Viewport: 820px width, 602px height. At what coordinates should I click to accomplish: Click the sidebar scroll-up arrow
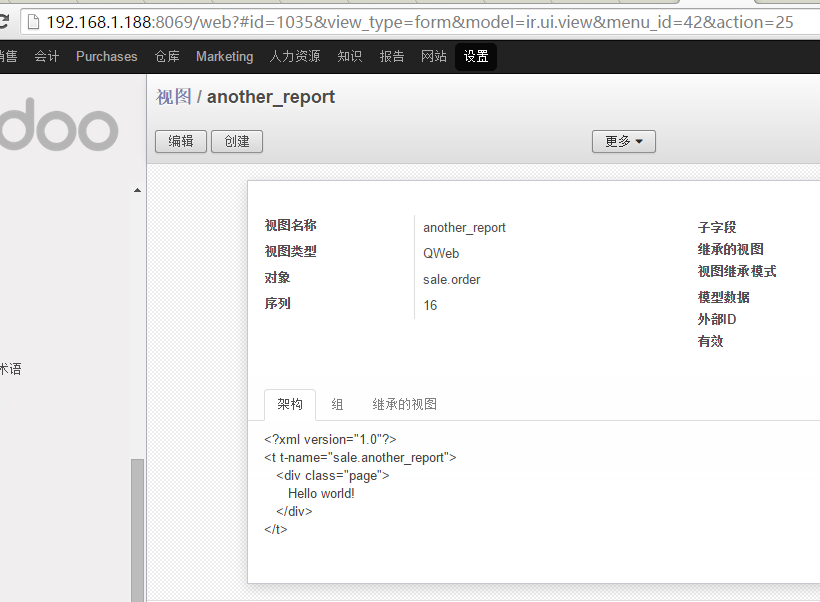coord(137,190)
